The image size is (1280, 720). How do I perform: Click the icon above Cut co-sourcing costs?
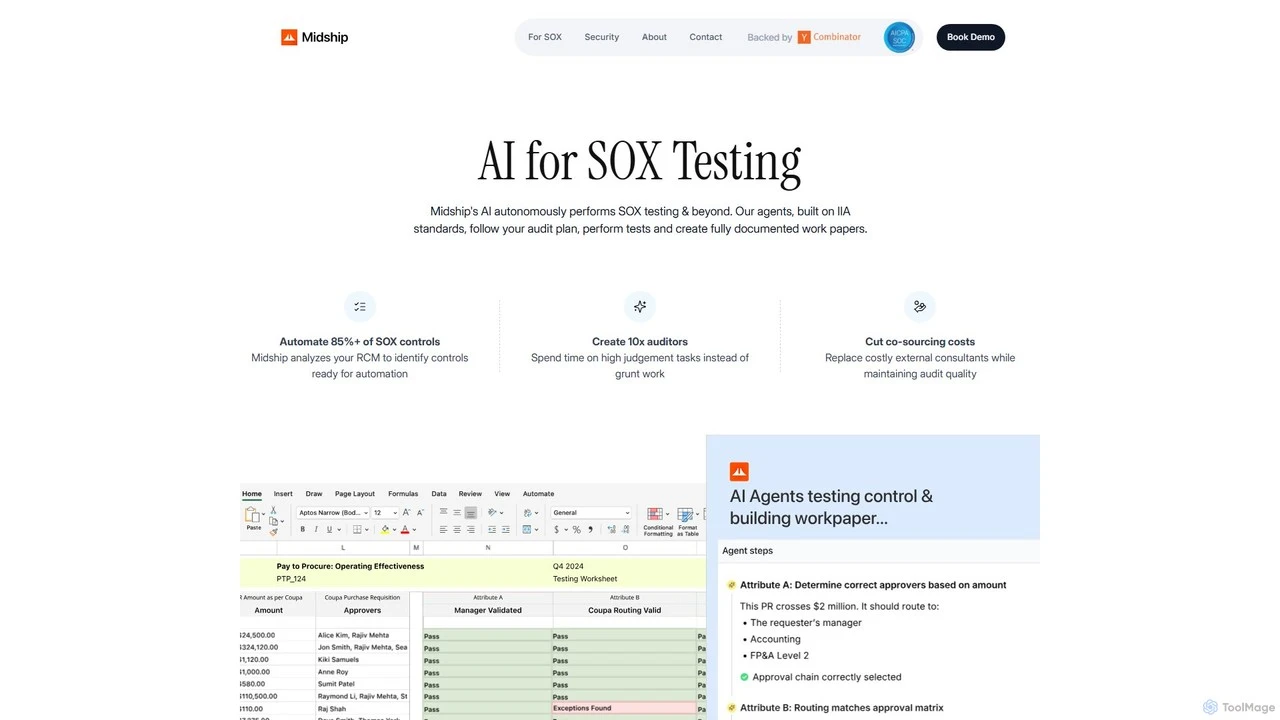(x=920, y=307)
